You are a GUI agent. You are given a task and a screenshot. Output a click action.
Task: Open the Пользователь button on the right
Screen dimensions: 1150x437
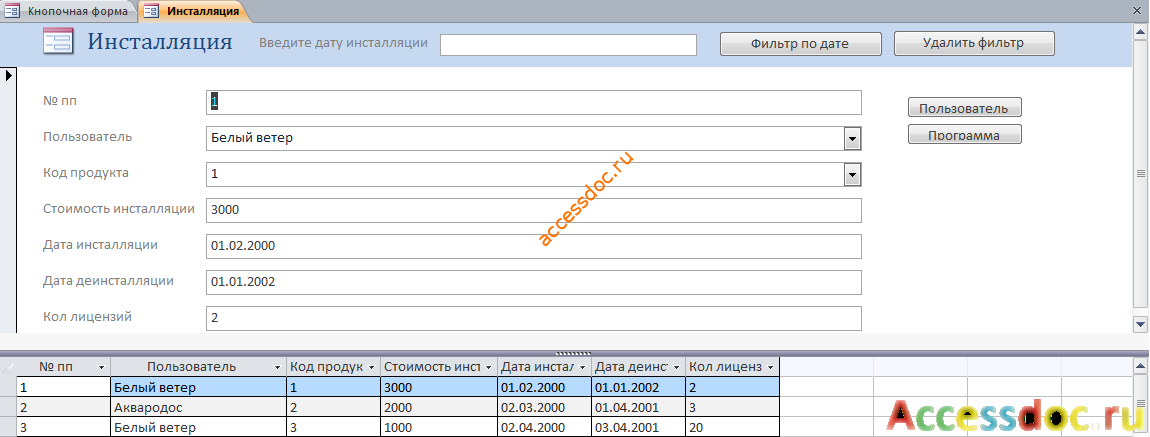pyautogui.click(x=964, y=108)
